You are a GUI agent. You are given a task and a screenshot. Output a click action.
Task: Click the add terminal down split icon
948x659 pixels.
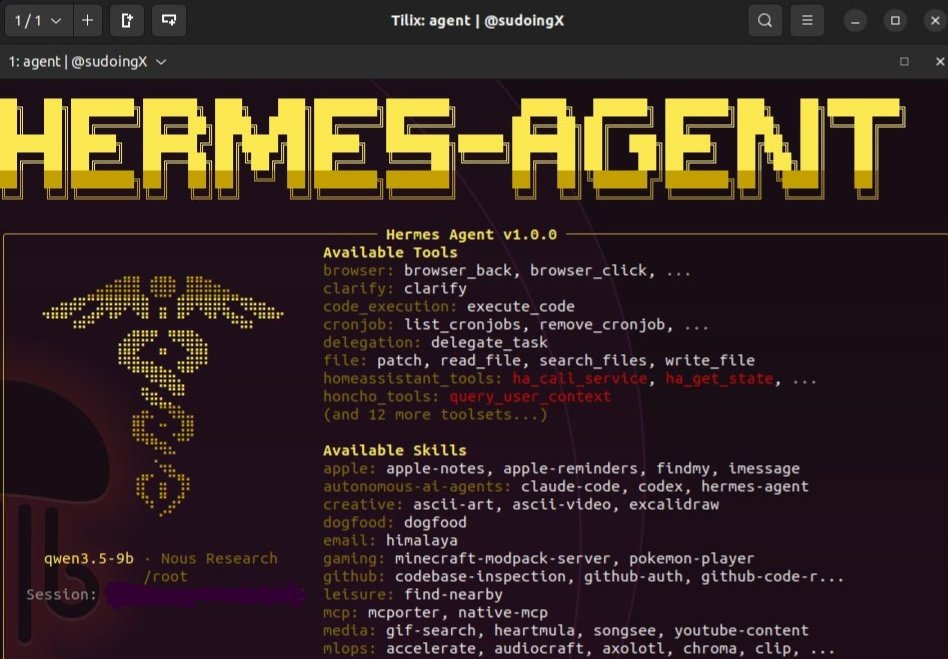click(x=169, y=21)
